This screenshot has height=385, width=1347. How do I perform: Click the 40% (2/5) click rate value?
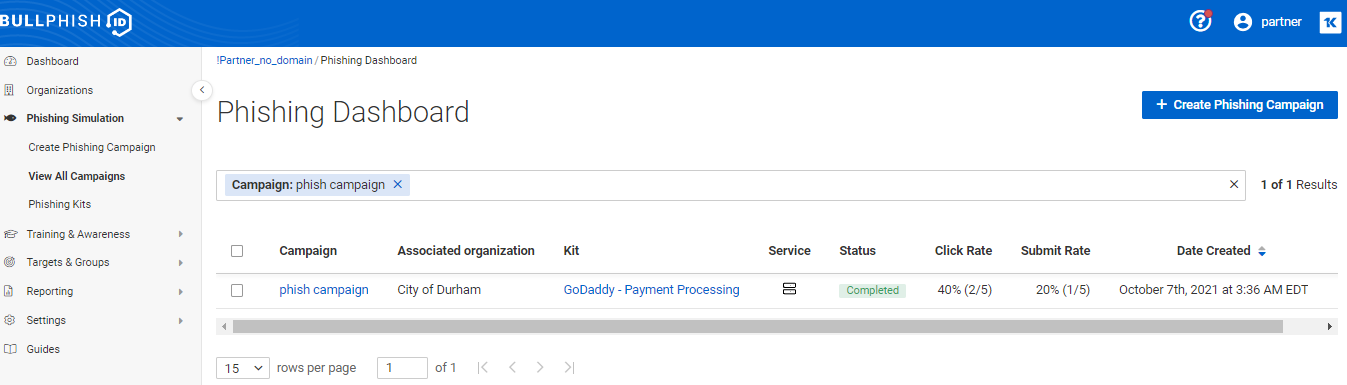pos(964,290)
